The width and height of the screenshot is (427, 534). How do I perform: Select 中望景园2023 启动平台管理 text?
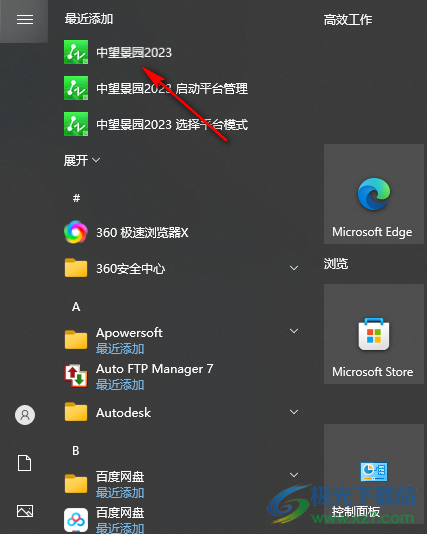(x=172, y=89)
